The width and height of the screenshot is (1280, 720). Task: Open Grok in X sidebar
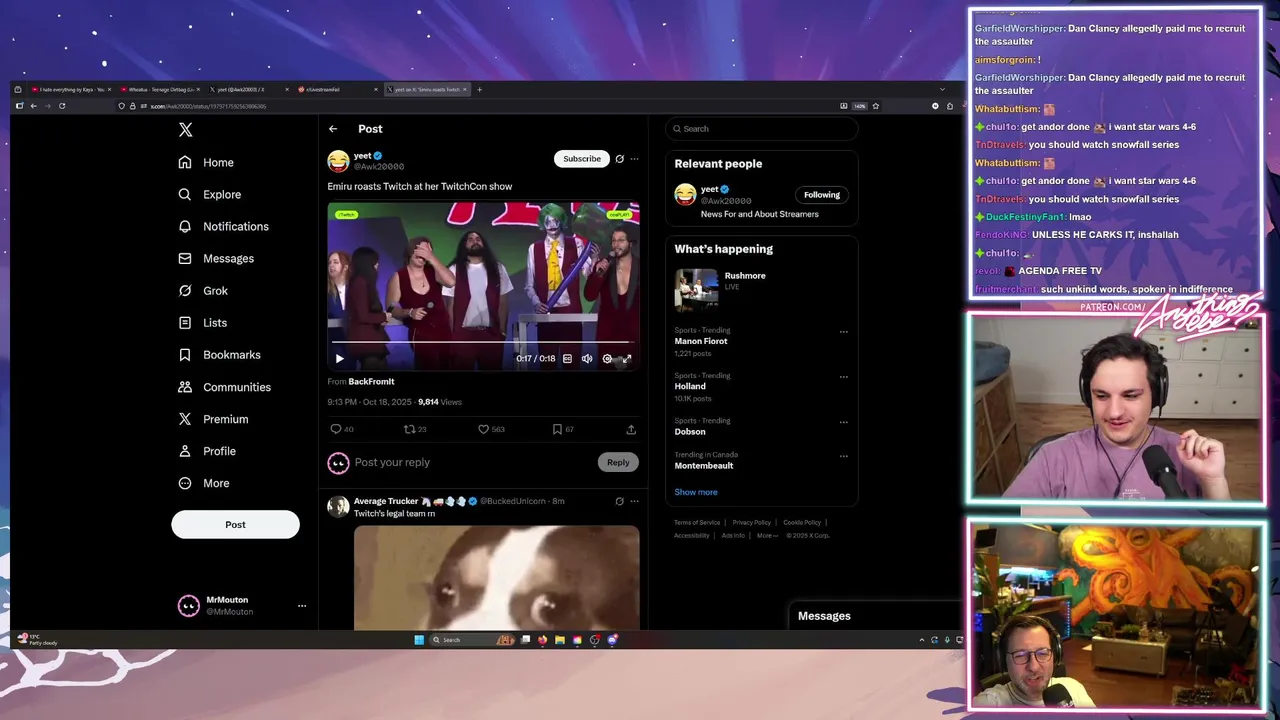point(203,290)
